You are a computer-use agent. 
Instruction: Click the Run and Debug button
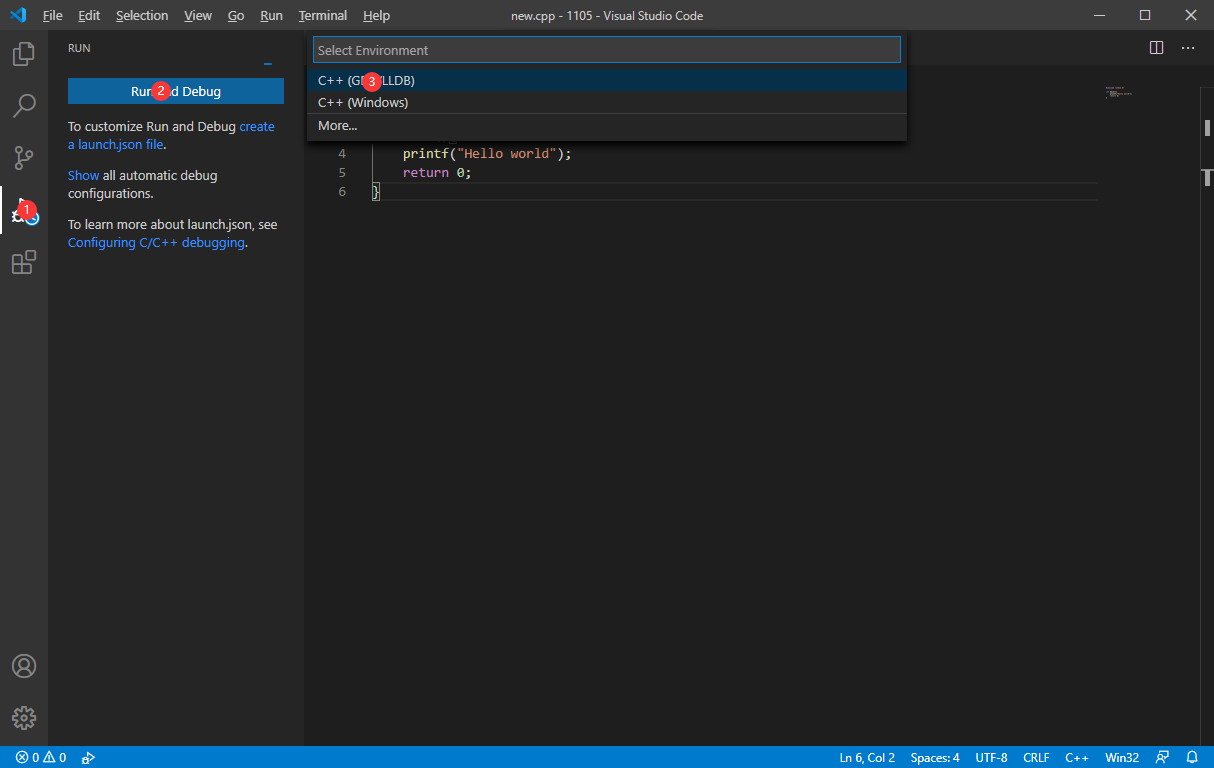(176, 91)
